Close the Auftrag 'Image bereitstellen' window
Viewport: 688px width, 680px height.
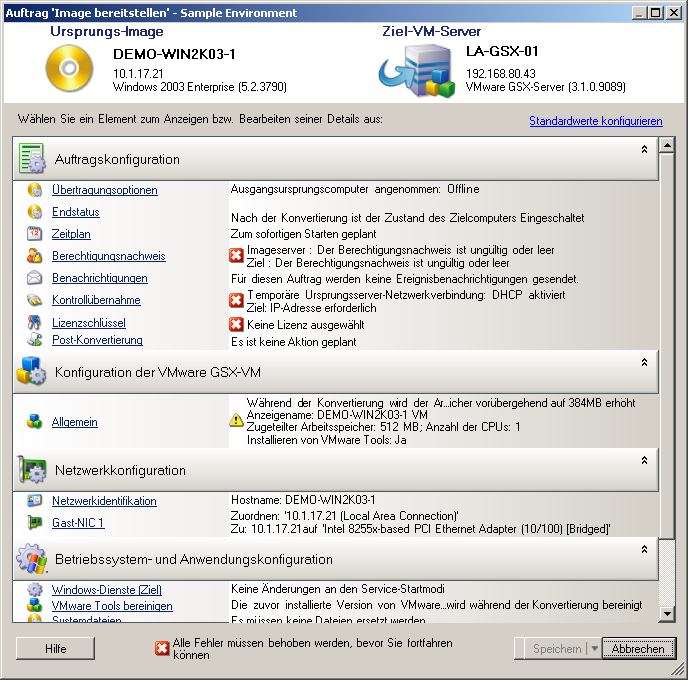pos(674,13)
